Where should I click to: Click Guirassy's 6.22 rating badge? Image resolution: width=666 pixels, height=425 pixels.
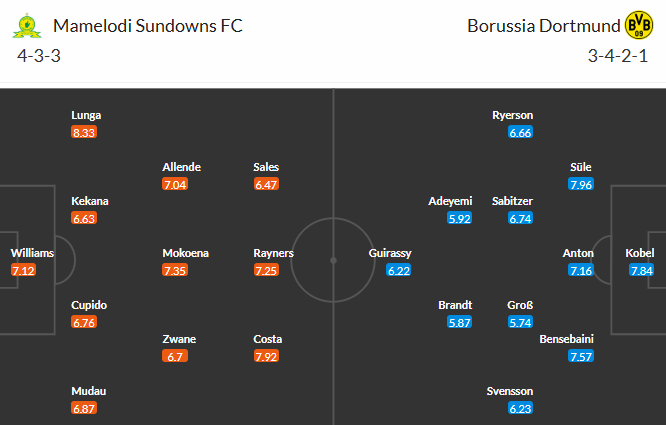pos(399,270)
